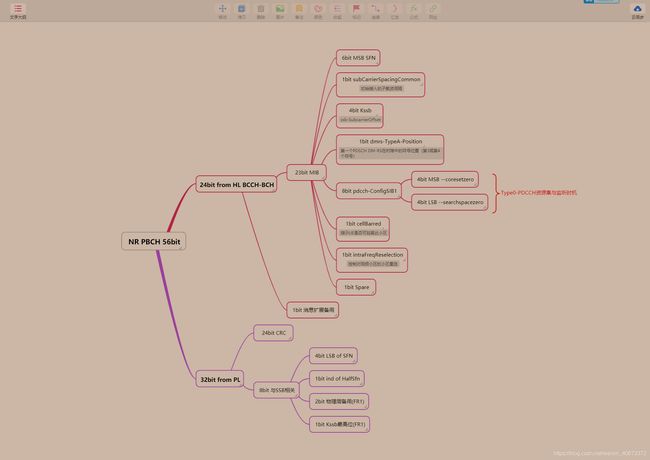650x460 pixels.
Task: Click the 1bit ind of HalfSfn node
Action: [337, 378]
